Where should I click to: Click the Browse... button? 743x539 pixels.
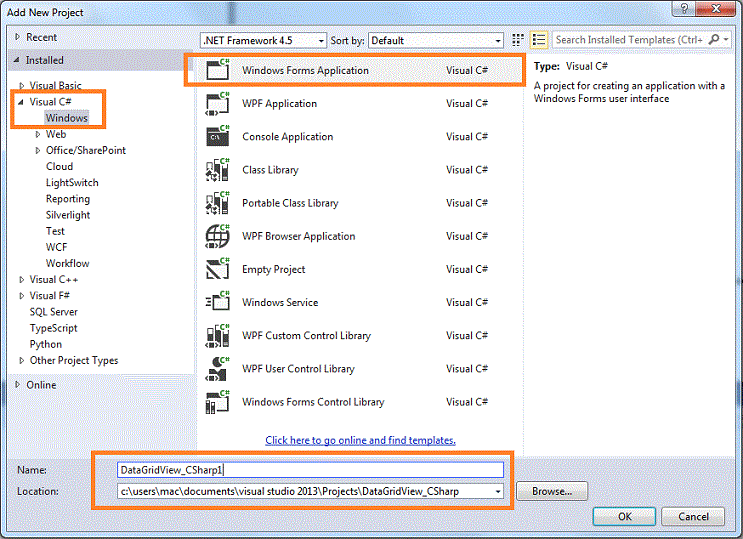[x=552, y=491]
